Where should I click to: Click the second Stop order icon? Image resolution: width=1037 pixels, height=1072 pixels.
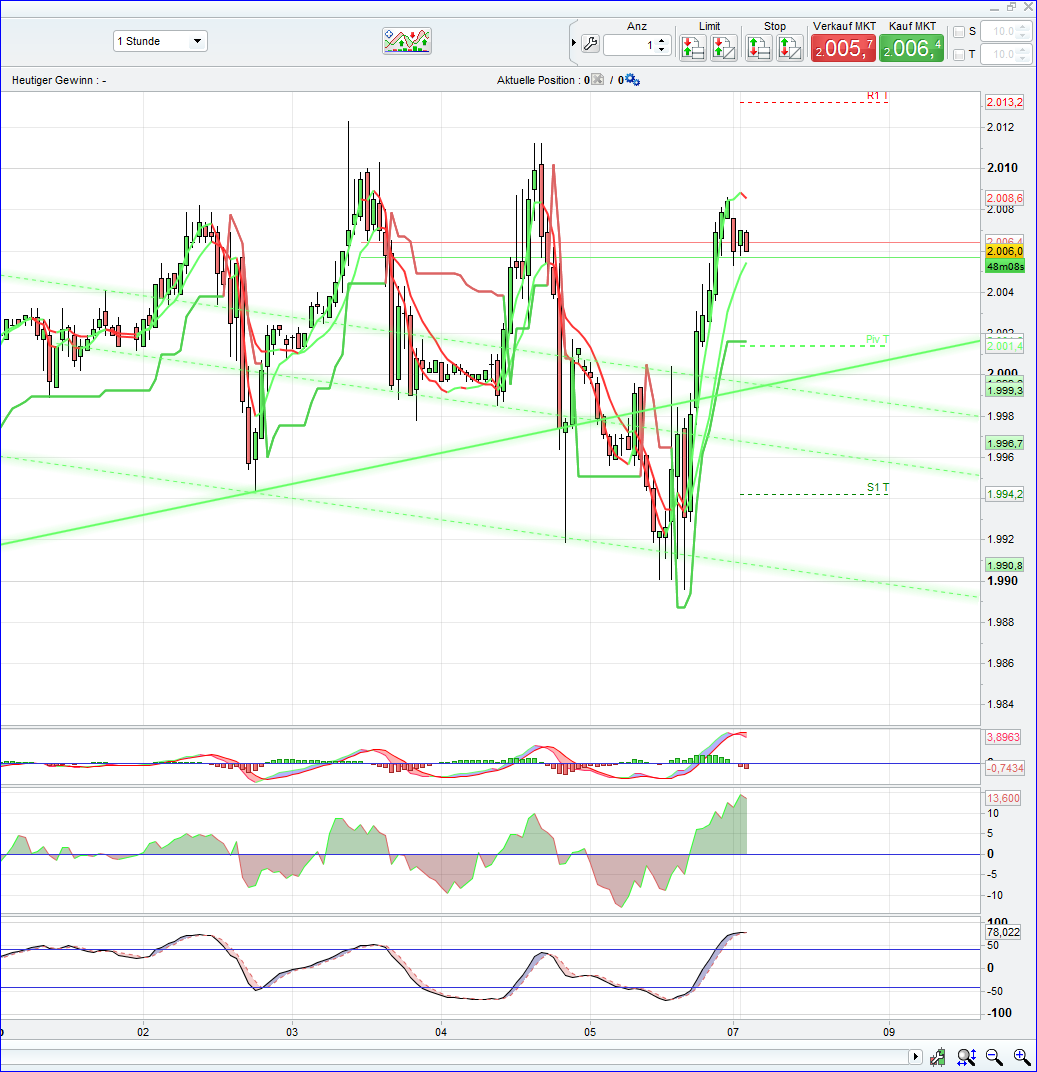(x=790, y=47)
